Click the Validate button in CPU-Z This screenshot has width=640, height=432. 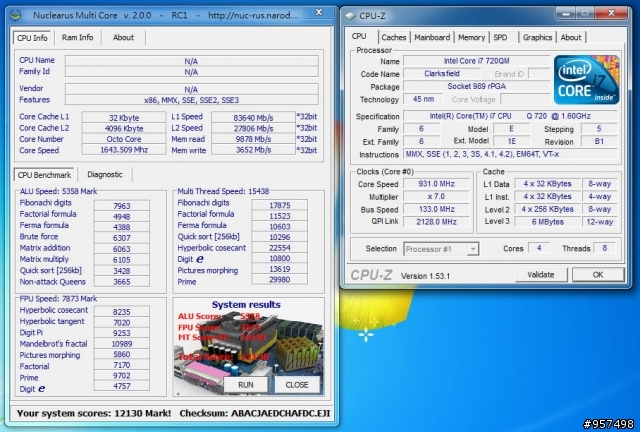click(541, 275)
